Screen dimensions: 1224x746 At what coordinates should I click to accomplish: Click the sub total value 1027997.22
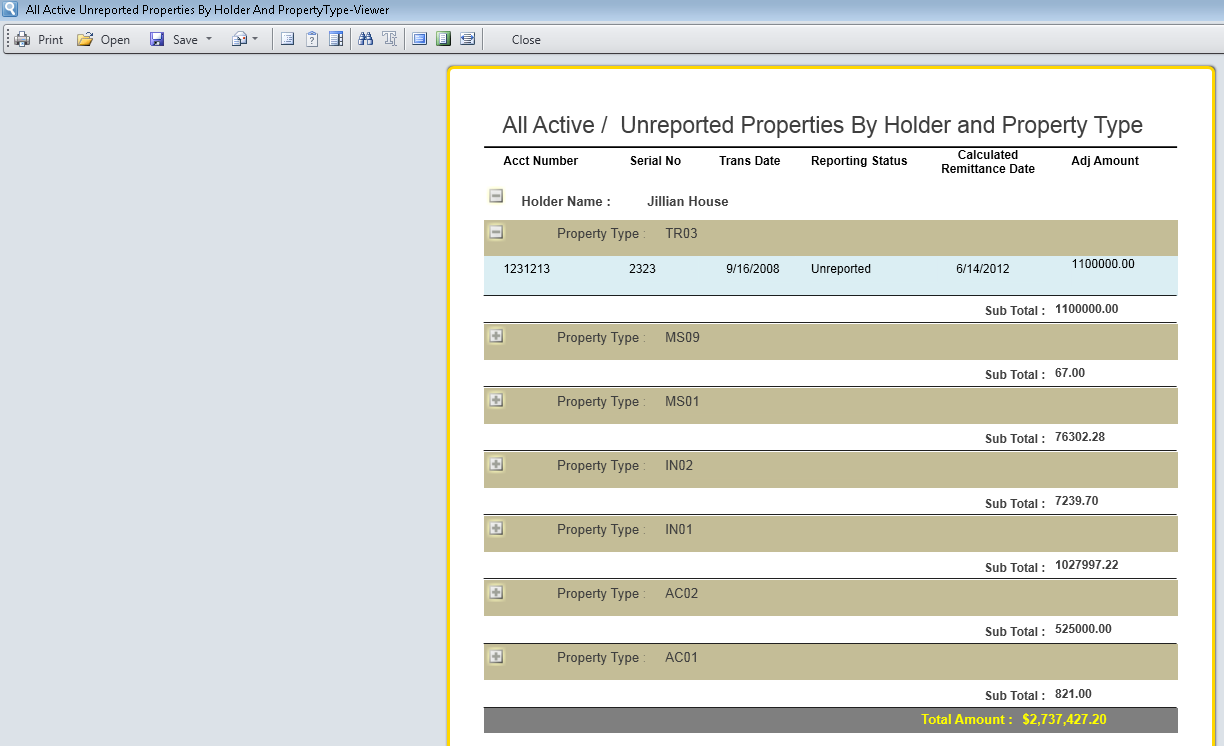[x=1087, y=565]
